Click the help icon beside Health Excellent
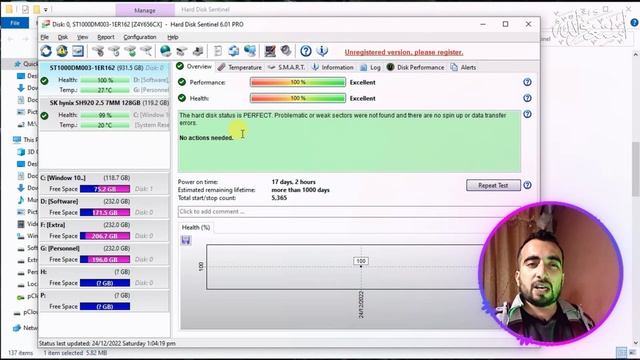 pos(527,98)
